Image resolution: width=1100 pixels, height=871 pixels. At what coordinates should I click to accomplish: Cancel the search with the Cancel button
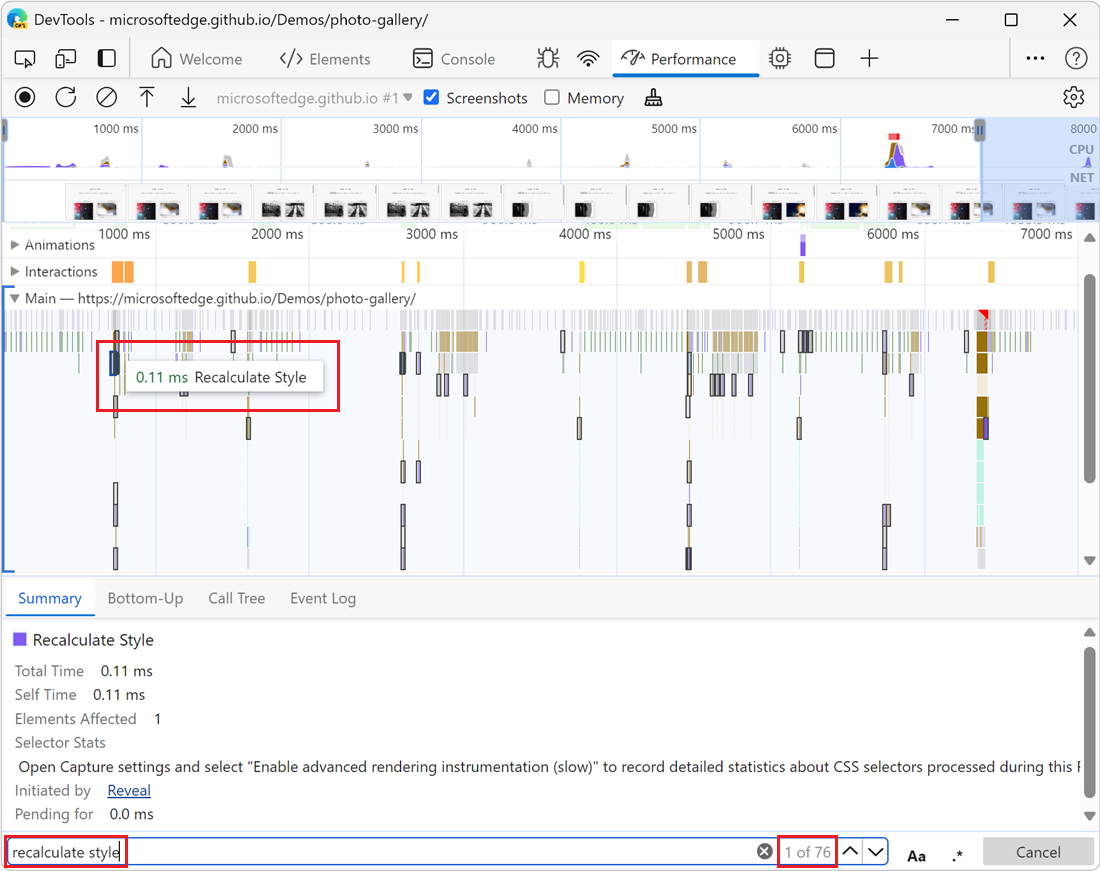point(1038,851)
